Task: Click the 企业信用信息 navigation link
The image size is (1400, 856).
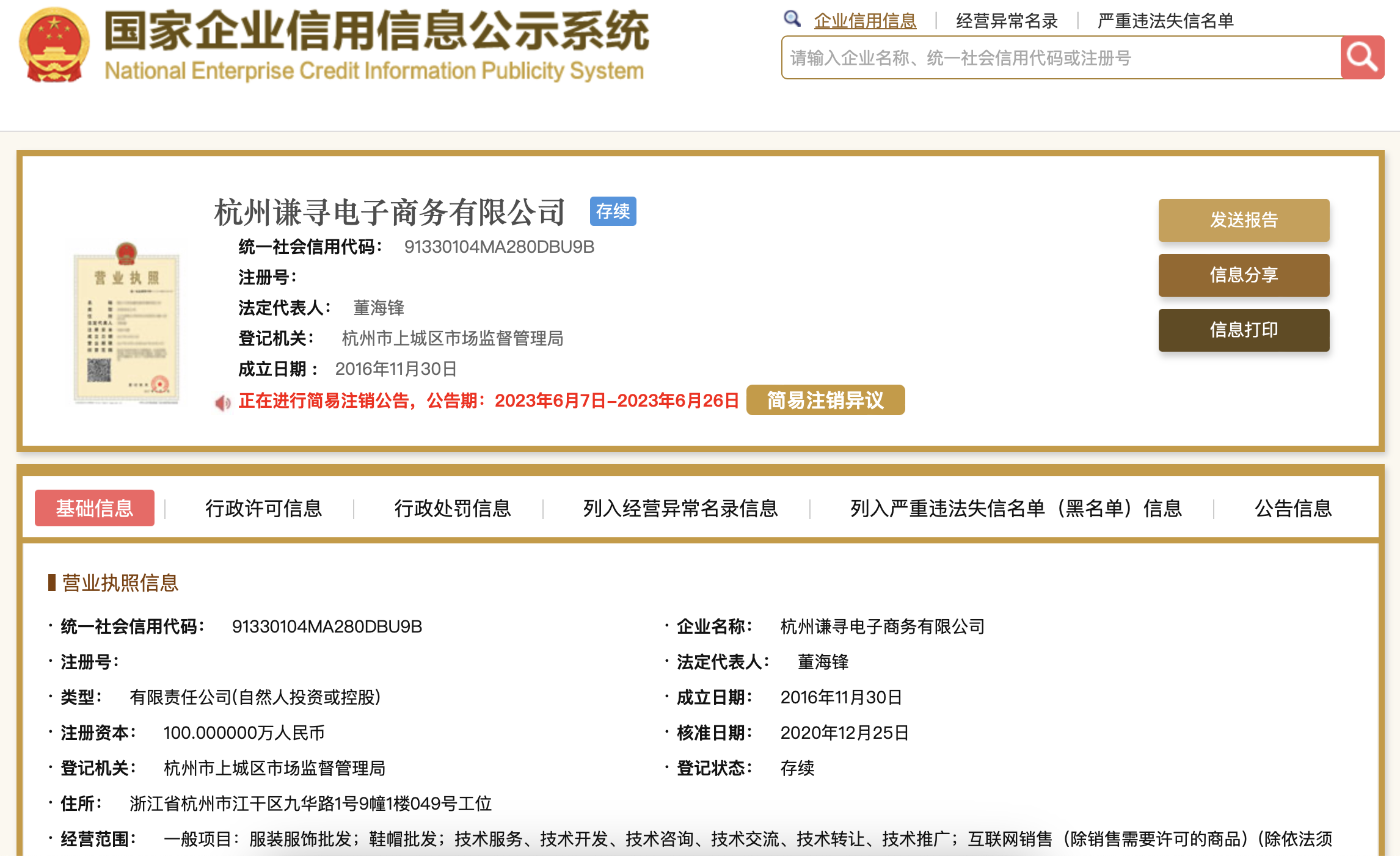Action: (x=865, y=20)
